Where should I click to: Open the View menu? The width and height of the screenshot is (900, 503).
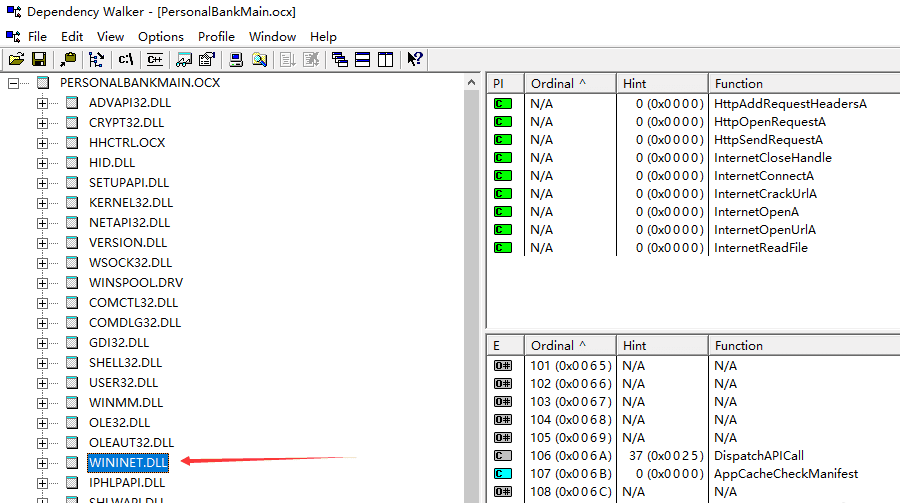coord(110,37)
